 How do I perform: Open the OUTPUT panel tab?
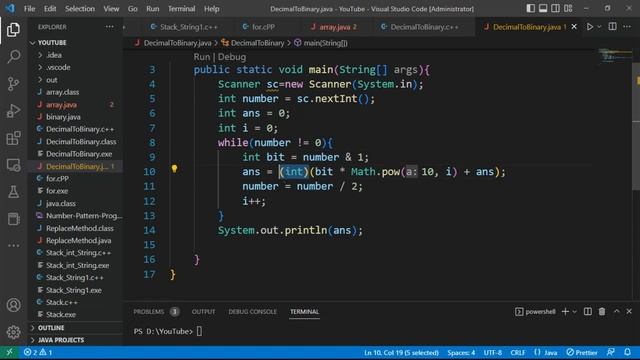tap(203, 312)
